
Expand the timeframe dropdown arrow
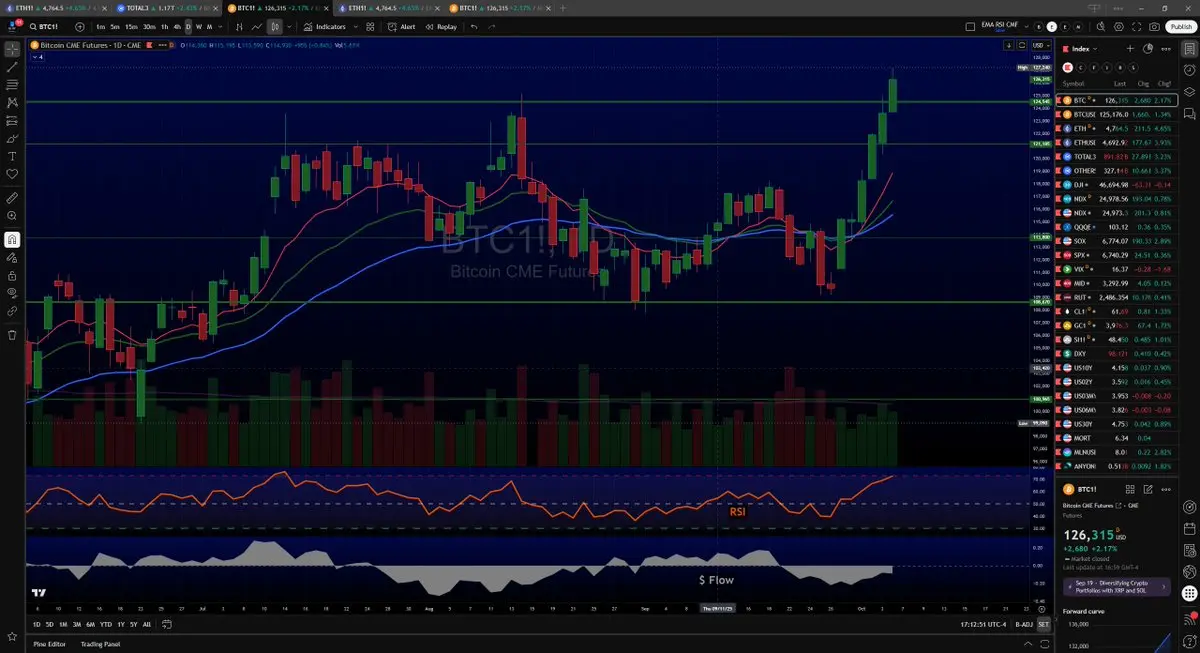pyautogui.click(x=221, y=27)
